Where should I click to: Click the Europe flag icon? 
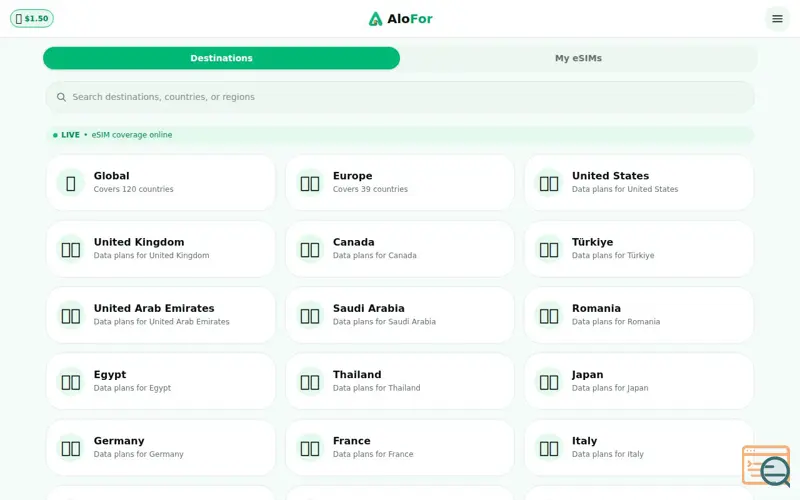coord(310,183)
